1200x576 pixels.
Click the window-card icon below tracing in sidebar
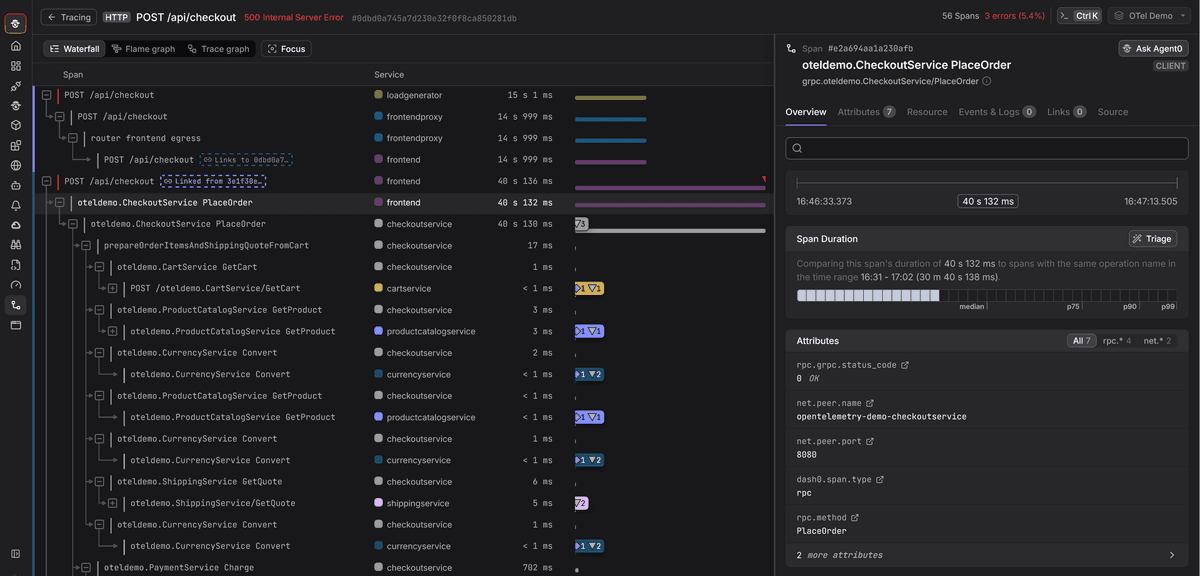pyautogui.click(x=15, y=325)
